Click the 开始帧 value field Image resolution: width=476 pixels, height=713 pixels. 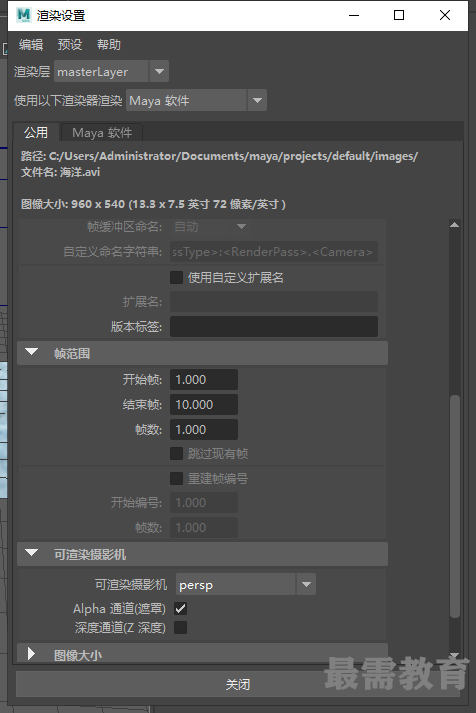click(x=204, y=380)
